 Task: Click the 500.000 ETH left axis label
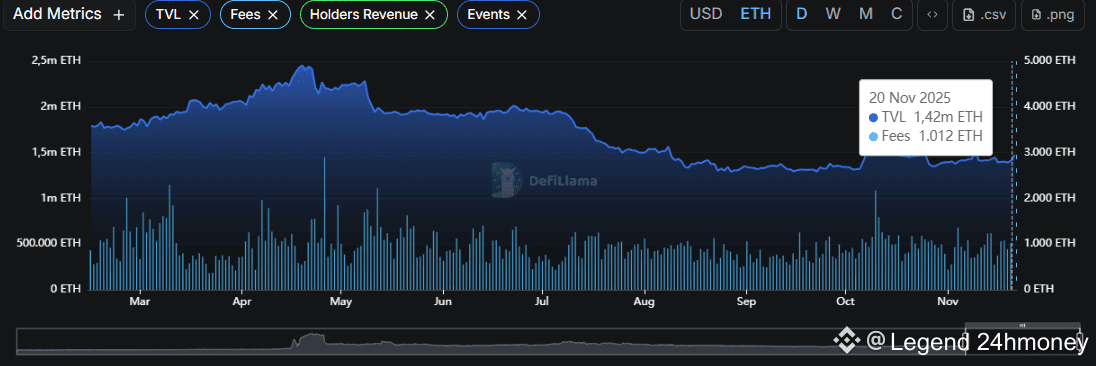click(x=48, y=243)
